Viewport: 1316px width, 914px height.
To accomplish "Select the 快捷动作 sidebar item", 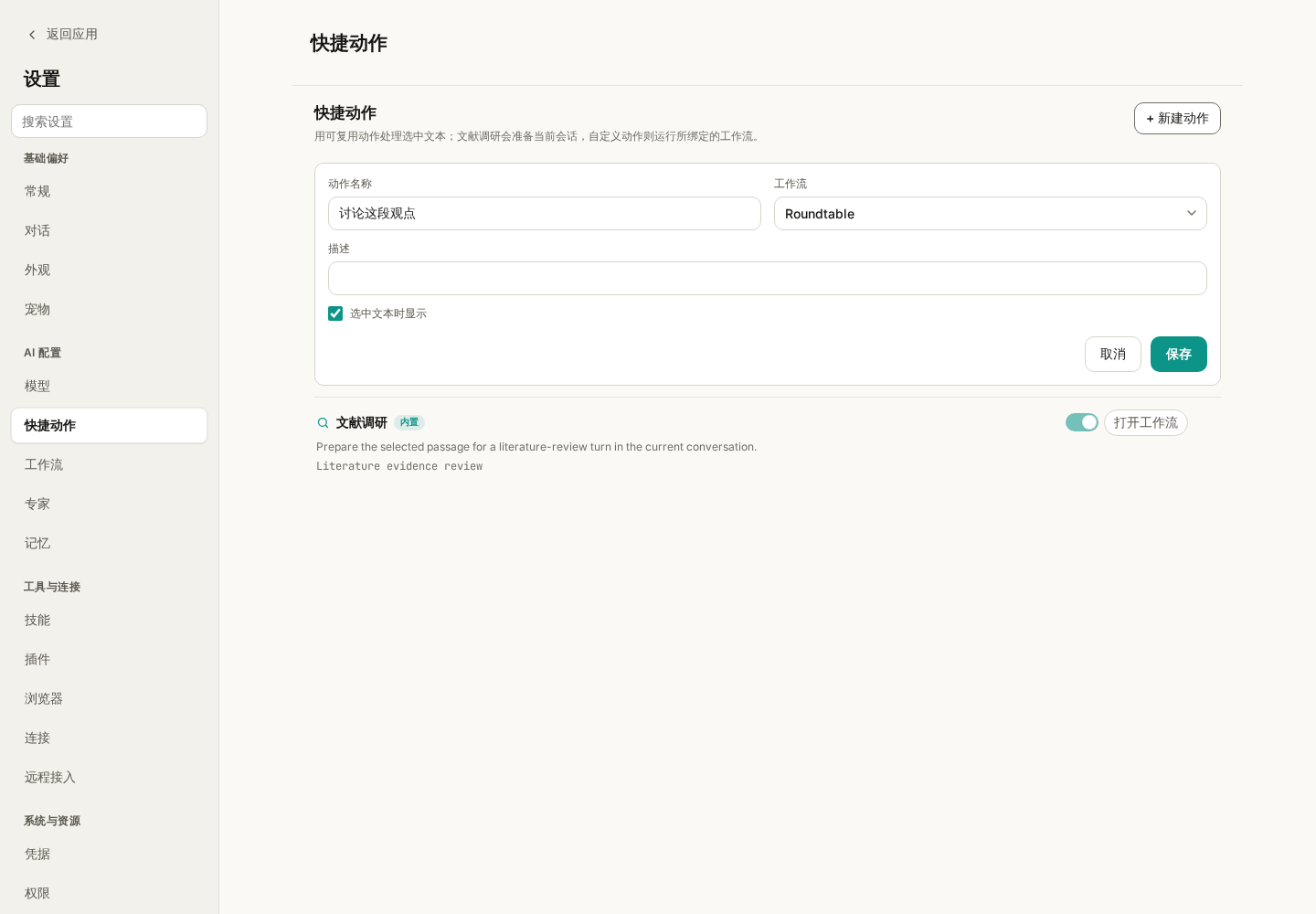I will click(x=110, y=426).
